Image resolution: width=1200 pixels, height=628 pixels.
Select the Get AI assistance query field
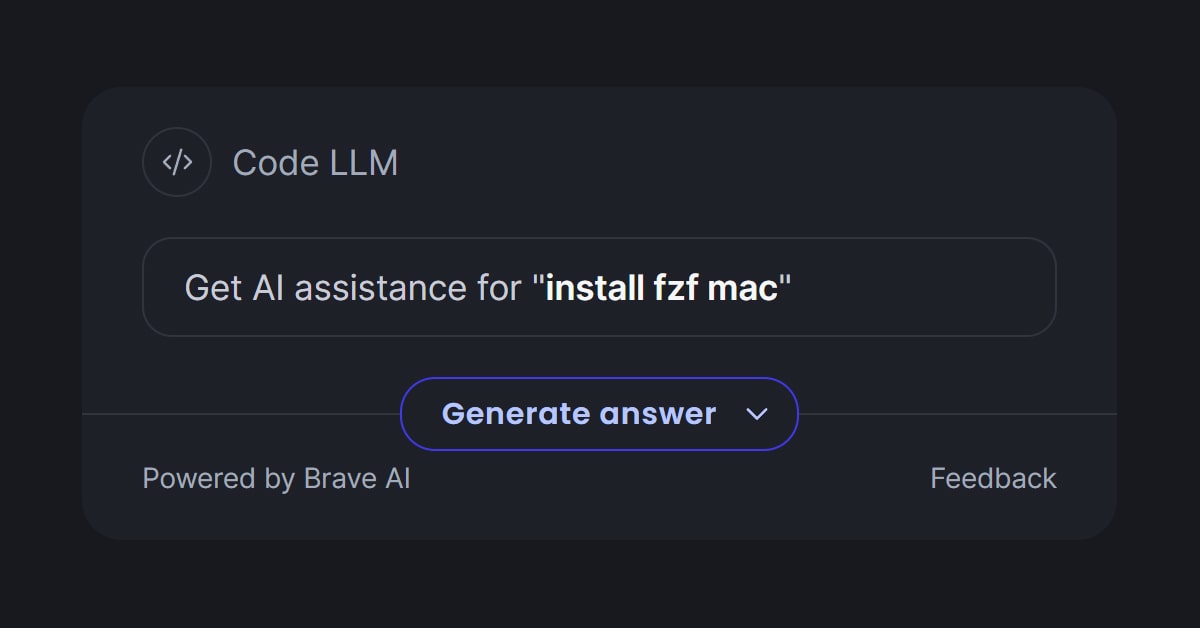[600, 287]
